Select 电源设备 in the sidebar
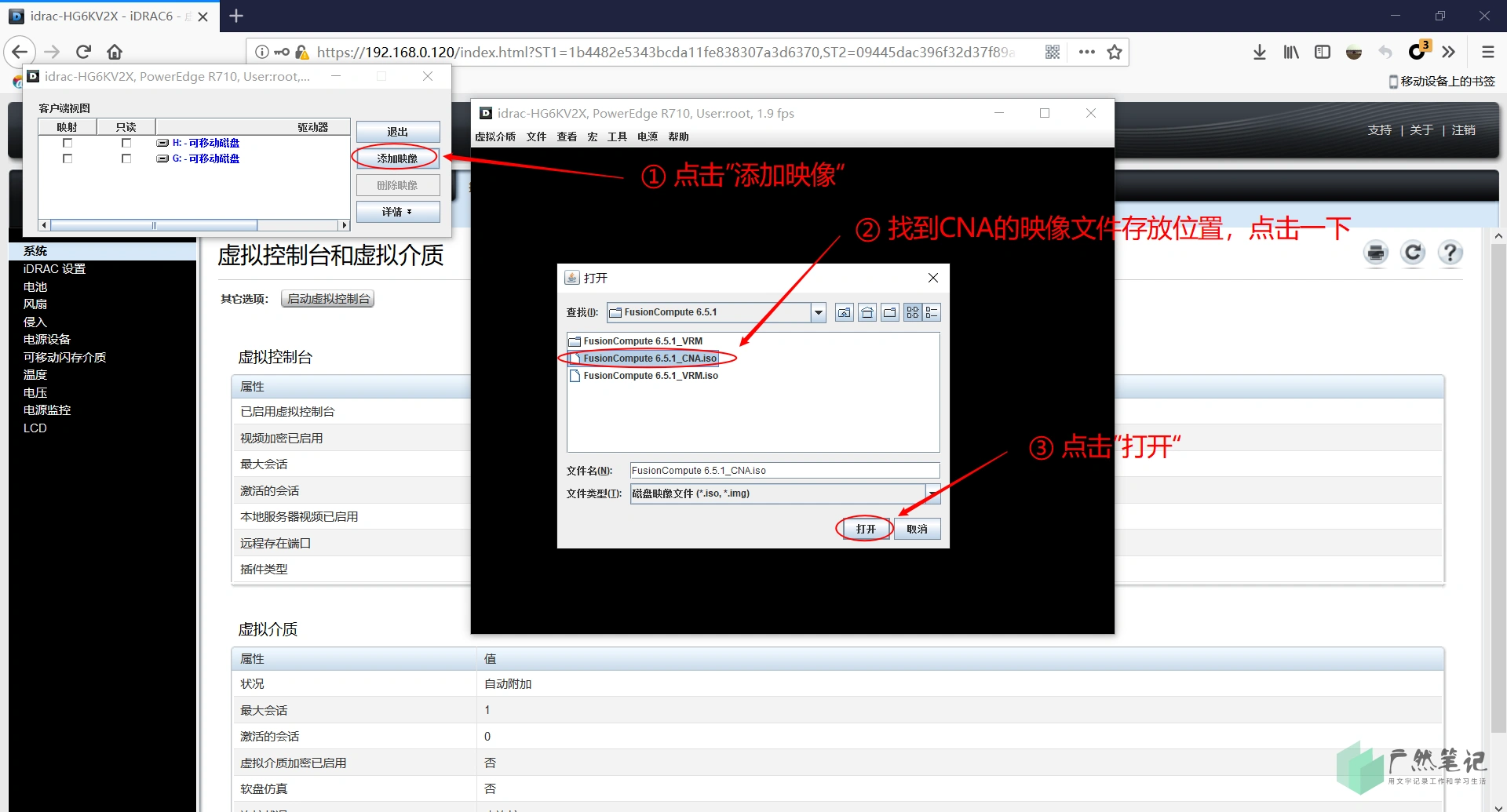The height and width of the screenshot is (812, 1507). click(47, 340)
